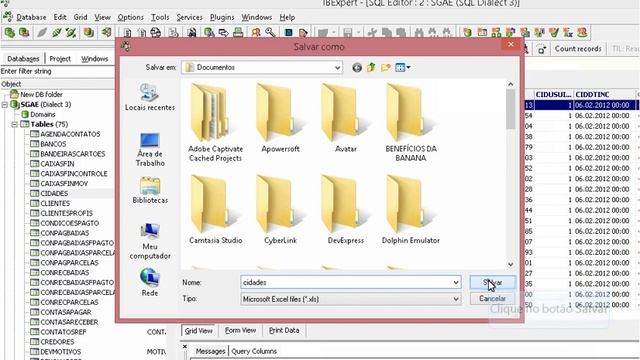Click the user manager people icon

pyautogui.click(x=256, y=32)
